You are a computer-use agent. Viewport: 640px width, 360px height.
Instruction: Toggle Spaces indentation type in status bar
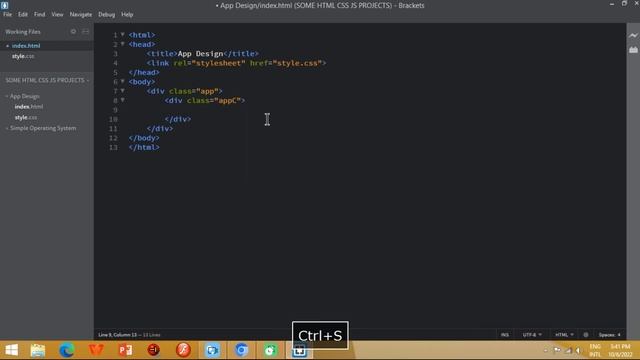coord(607,335)
